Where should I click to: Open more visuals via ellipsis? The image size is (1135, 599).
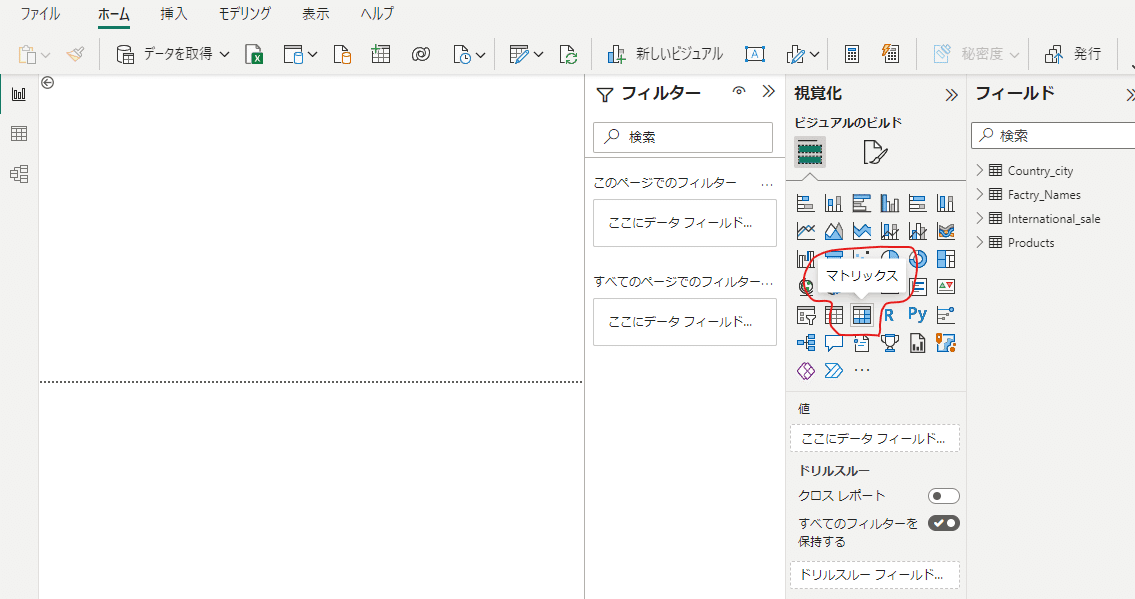coord(861,370)
